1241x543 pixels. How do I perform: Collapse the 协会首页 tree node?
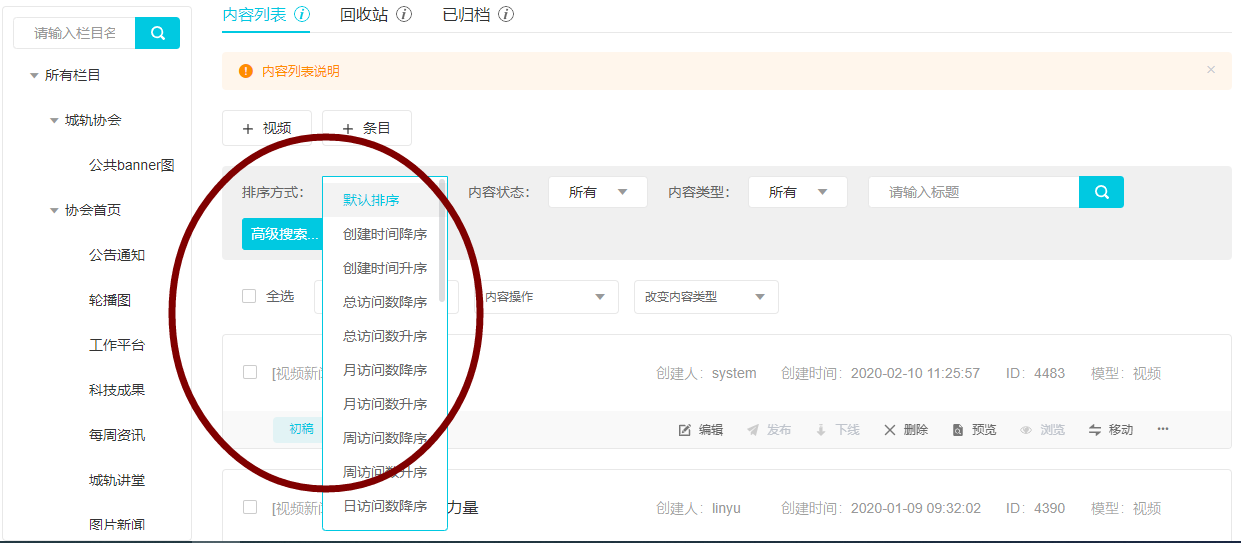pos(54,210)
